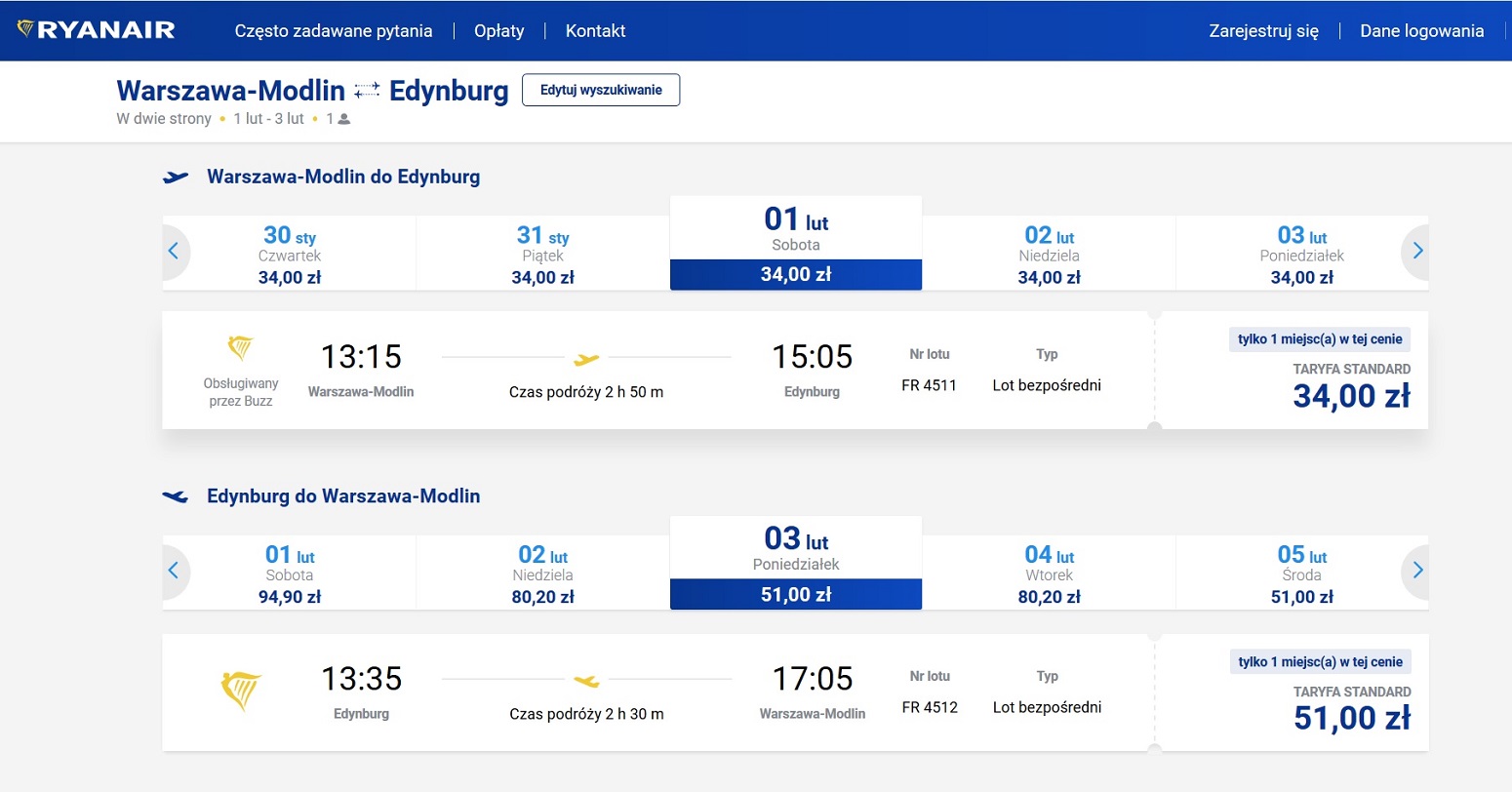Click the Ryanair logo in header
Image resolution: width=1512 pixels, height=792 pixels.
click(97, 30)
